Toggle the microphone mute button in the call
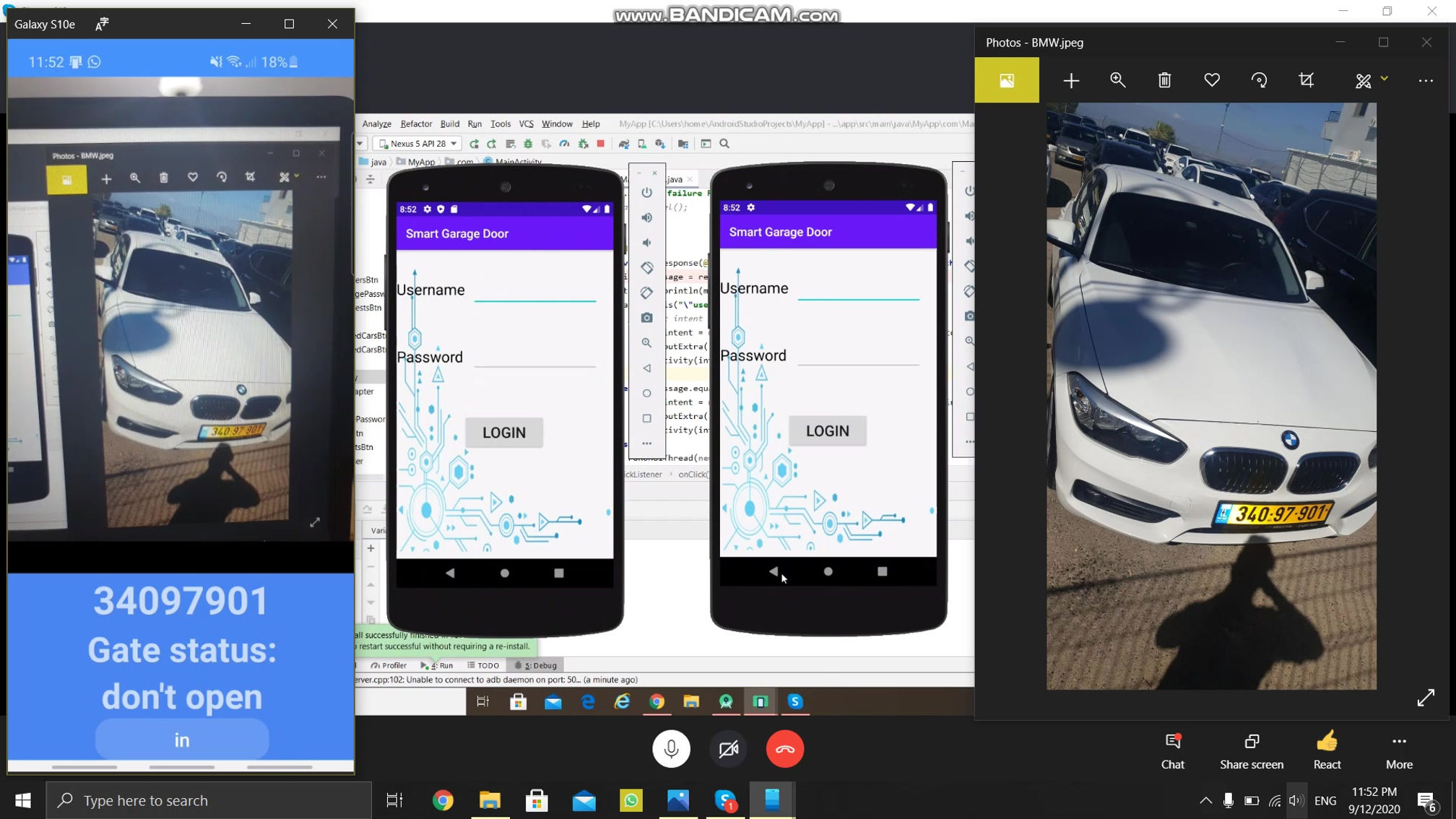Viewport: 1456px width, 819px height. tap(671, 749)
